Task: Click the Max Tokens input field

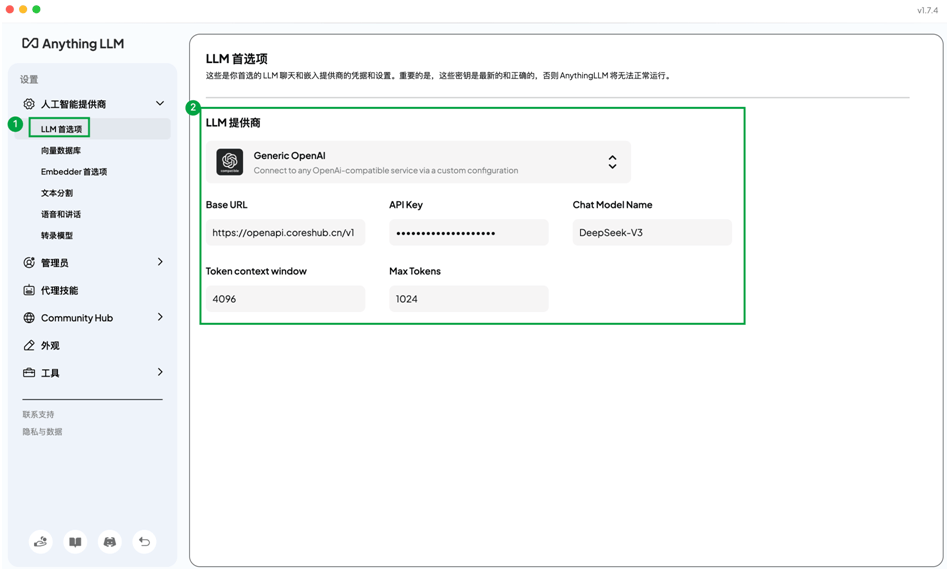Action: click(x=469, y=299)
